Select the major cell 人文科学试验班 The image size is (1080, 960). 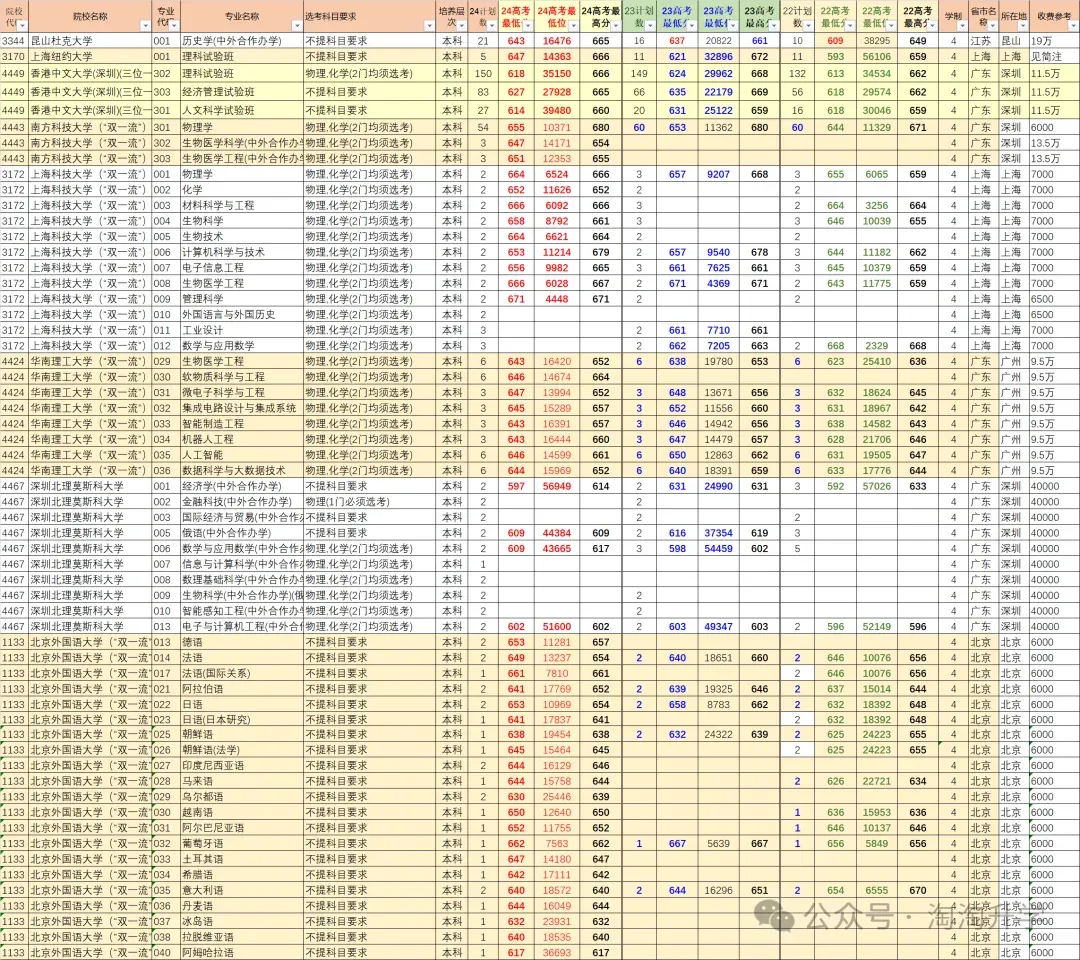tap(242, 110)
